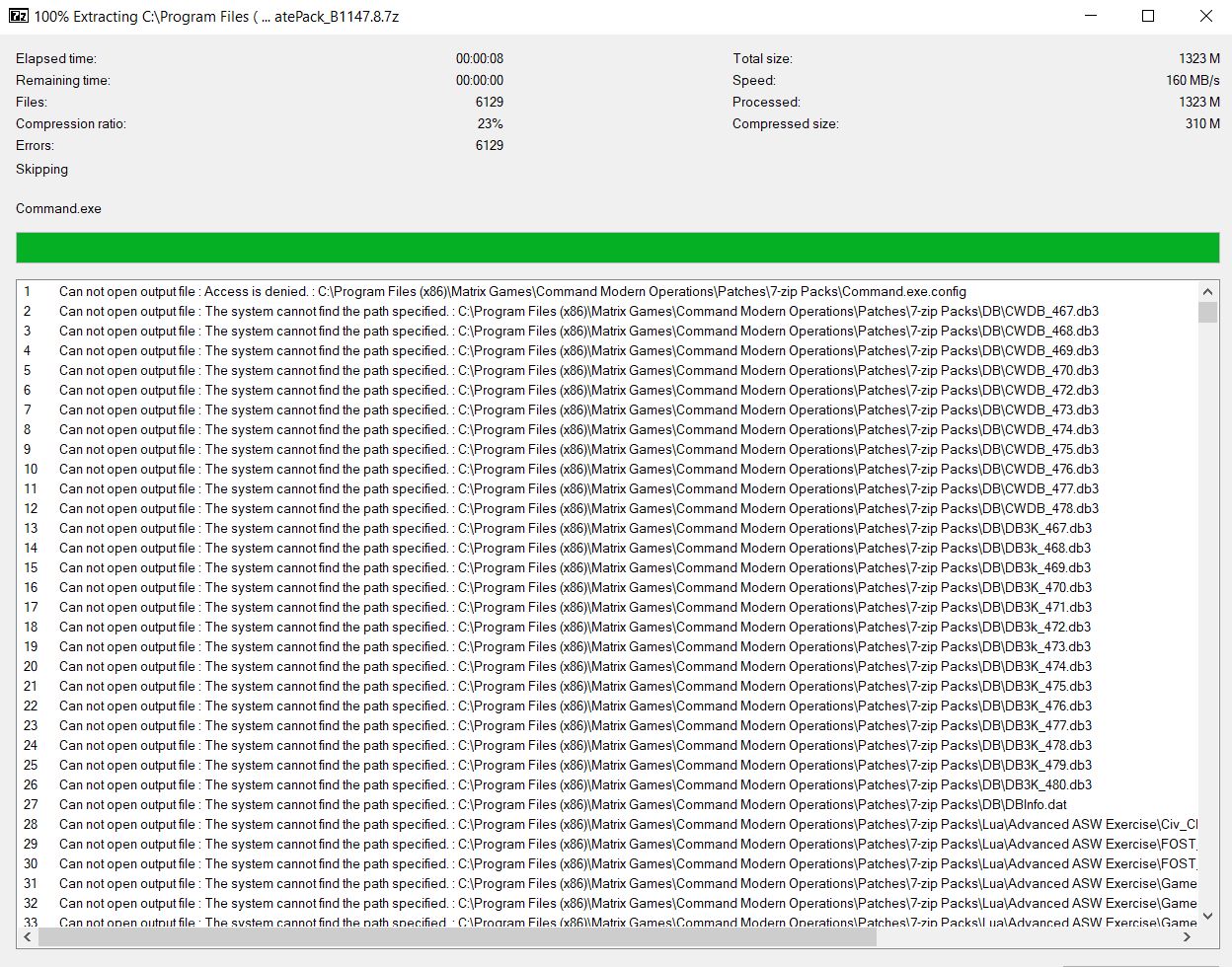Click the green extraction progress bar
Screen dimensions: 1232x967
[x=617, y=248]
